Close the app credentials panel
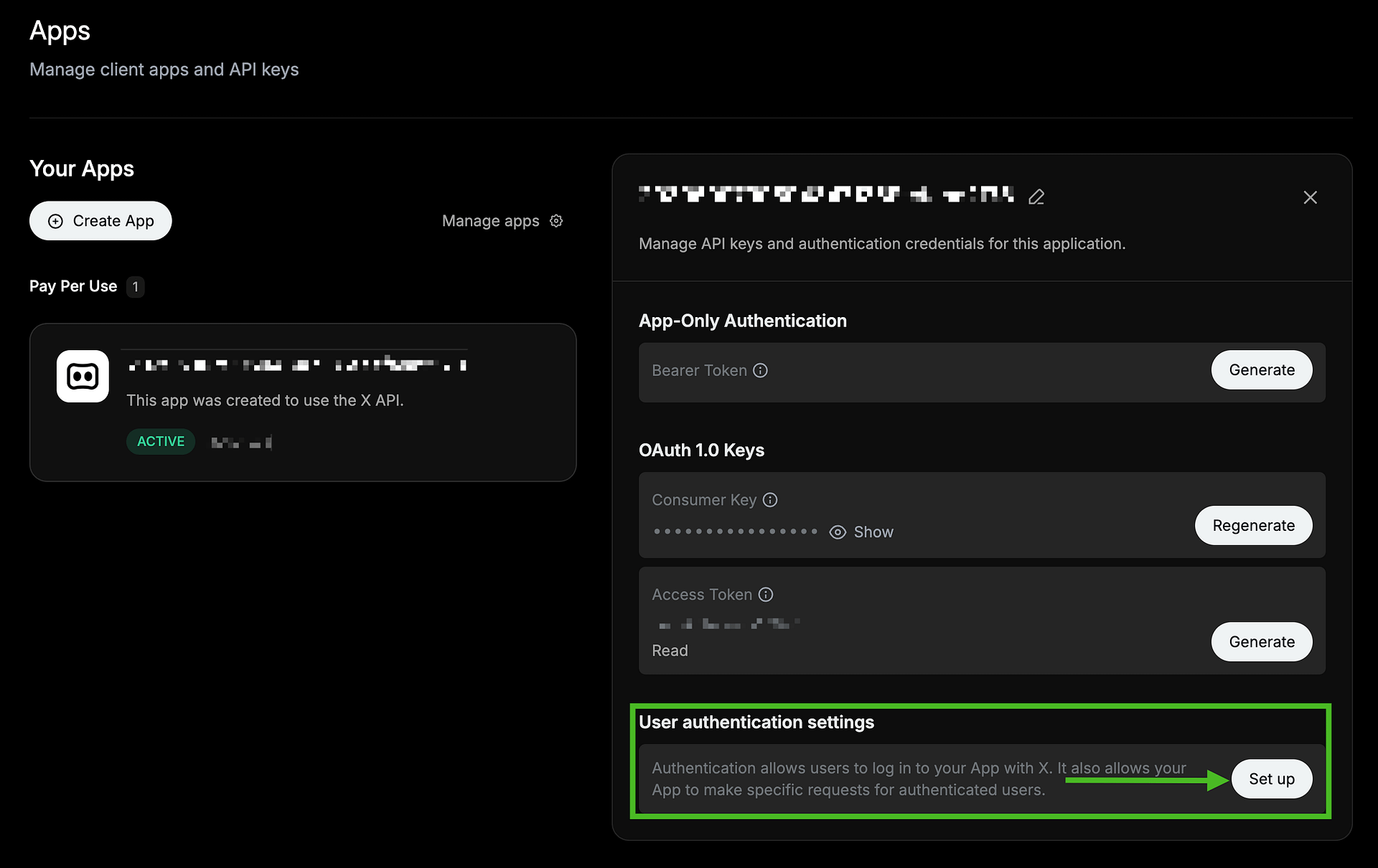The height and width of the screenshot is (868, 1378). click(x=1310, y=197)
